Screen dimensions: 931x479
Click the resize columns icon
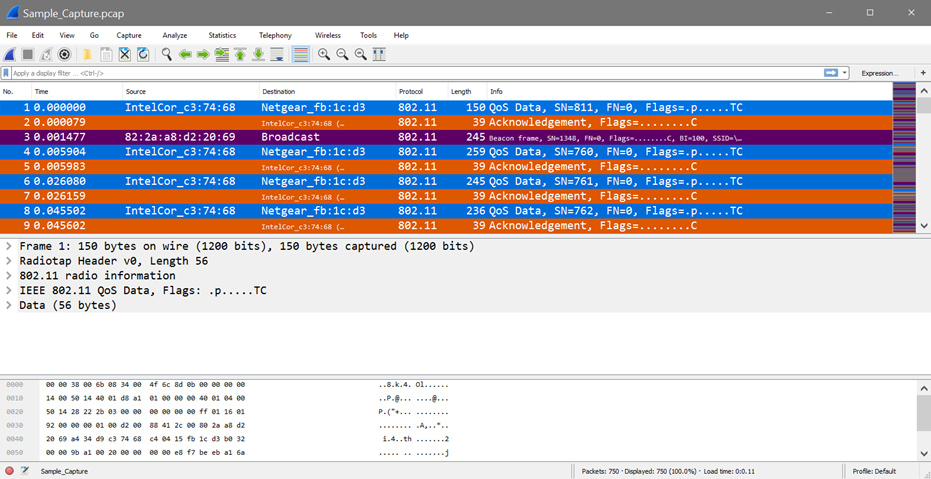click(x=379, y=55)
